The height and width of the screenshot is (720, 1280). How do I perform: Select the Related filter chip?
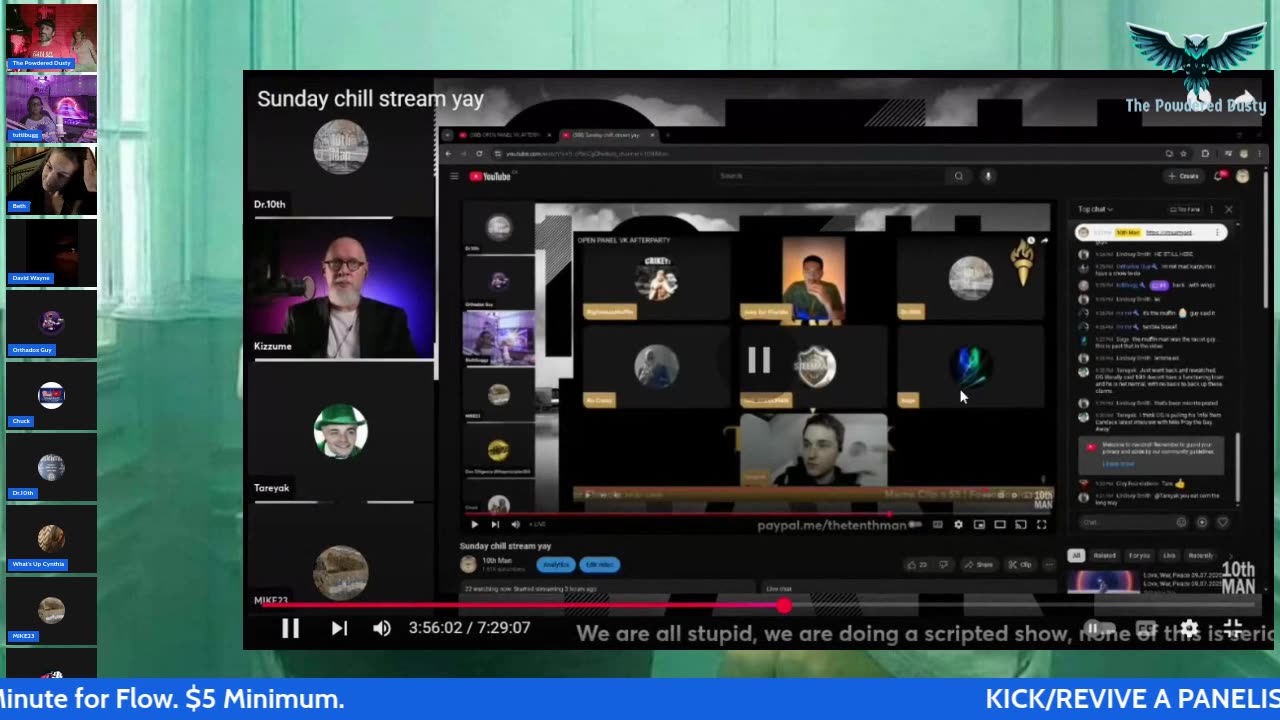(1104, 555)
